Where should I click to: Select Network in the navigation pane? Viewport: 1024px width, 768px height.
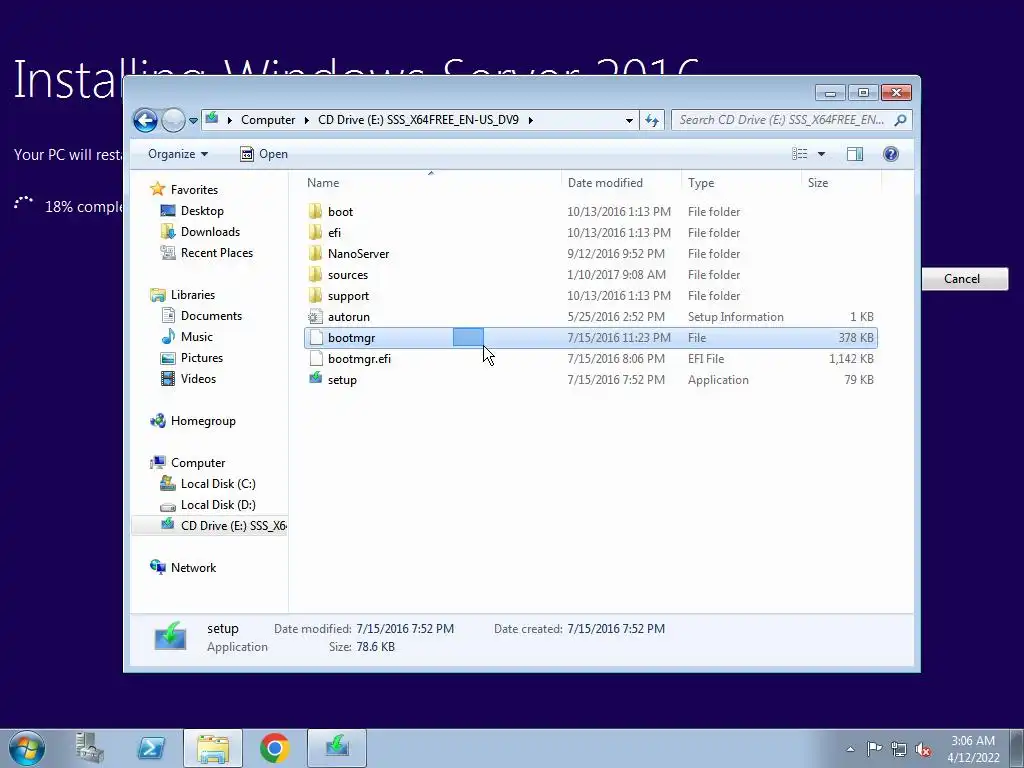click(193, 568)
